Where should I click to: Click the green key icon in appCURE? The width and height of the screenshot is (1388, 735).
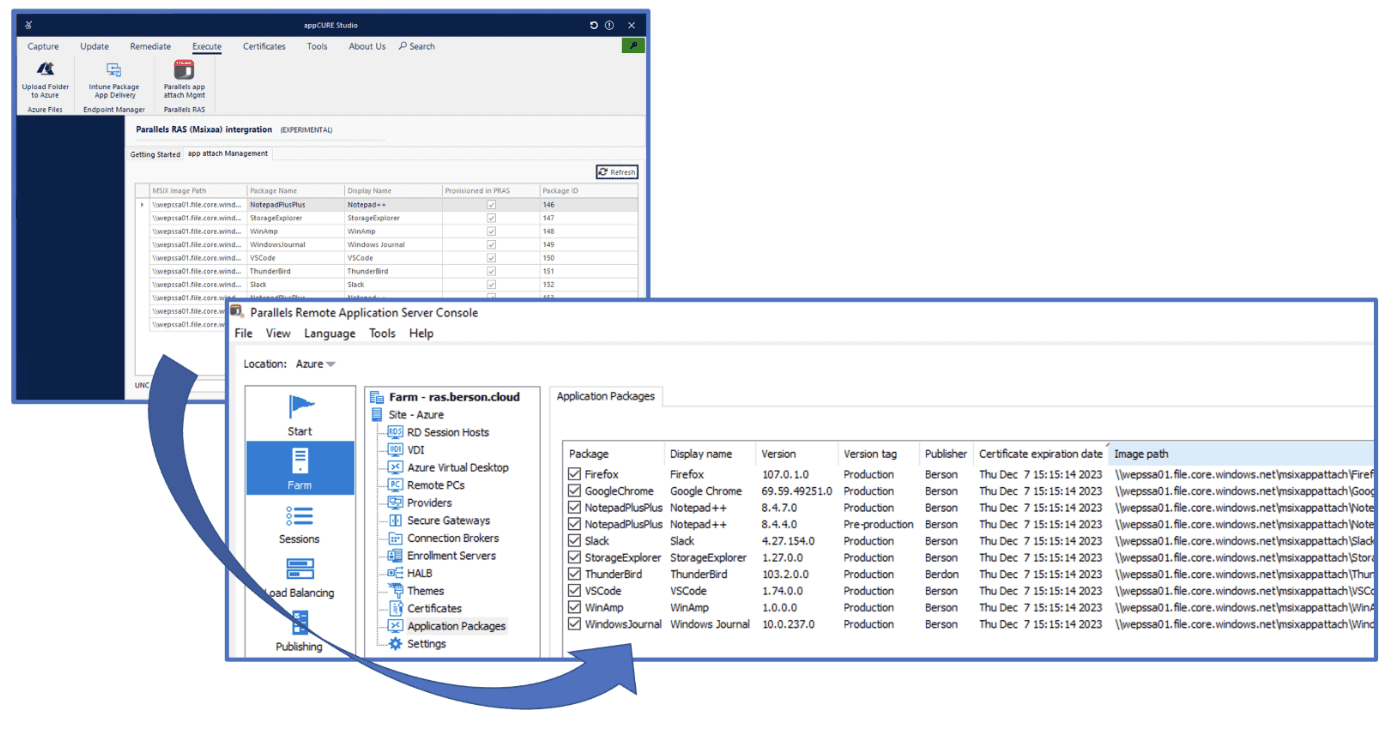[632, 46]
